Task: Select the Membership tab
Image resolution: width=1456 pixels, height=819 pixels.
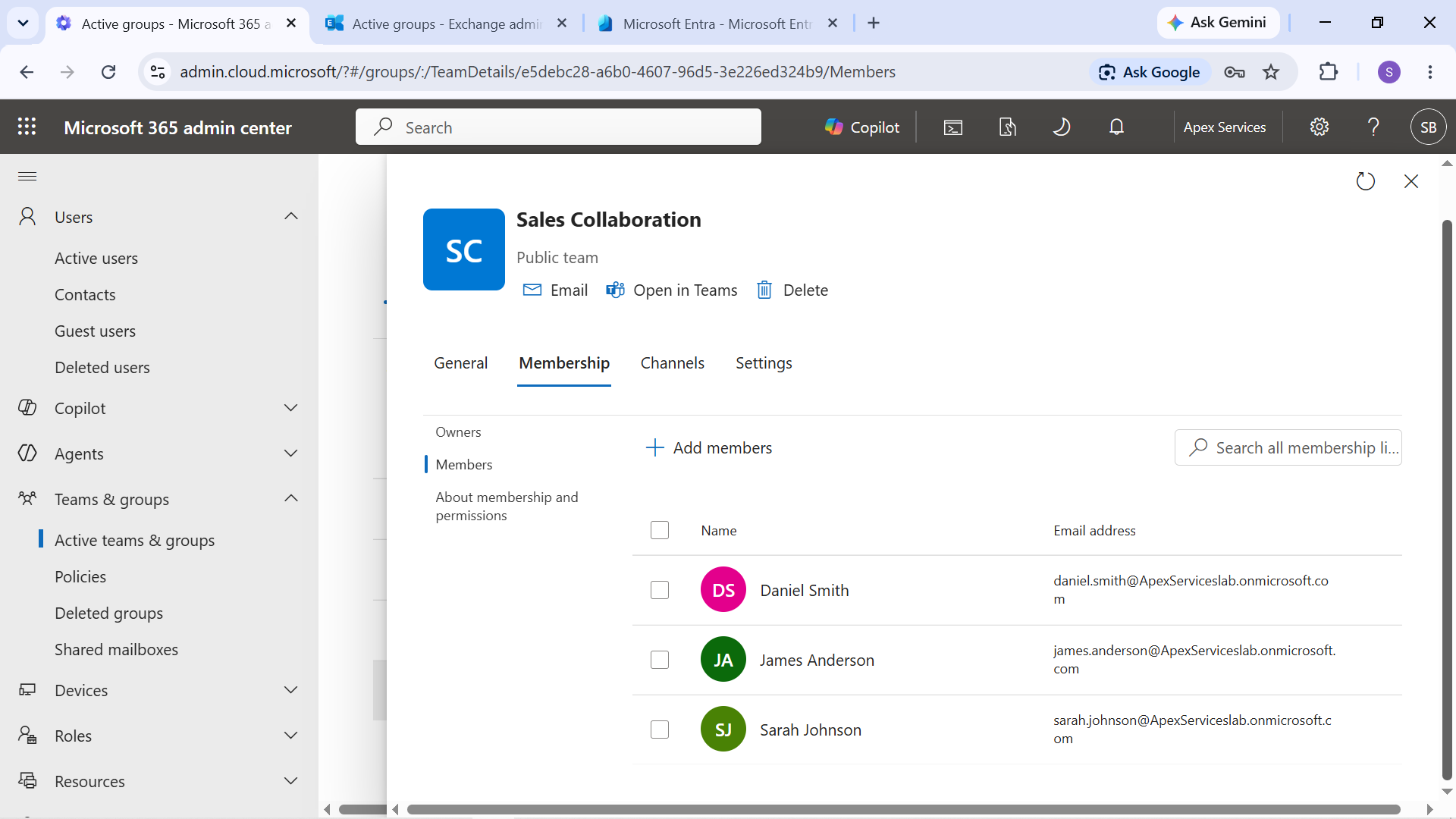Action: [x=564, y=363]
